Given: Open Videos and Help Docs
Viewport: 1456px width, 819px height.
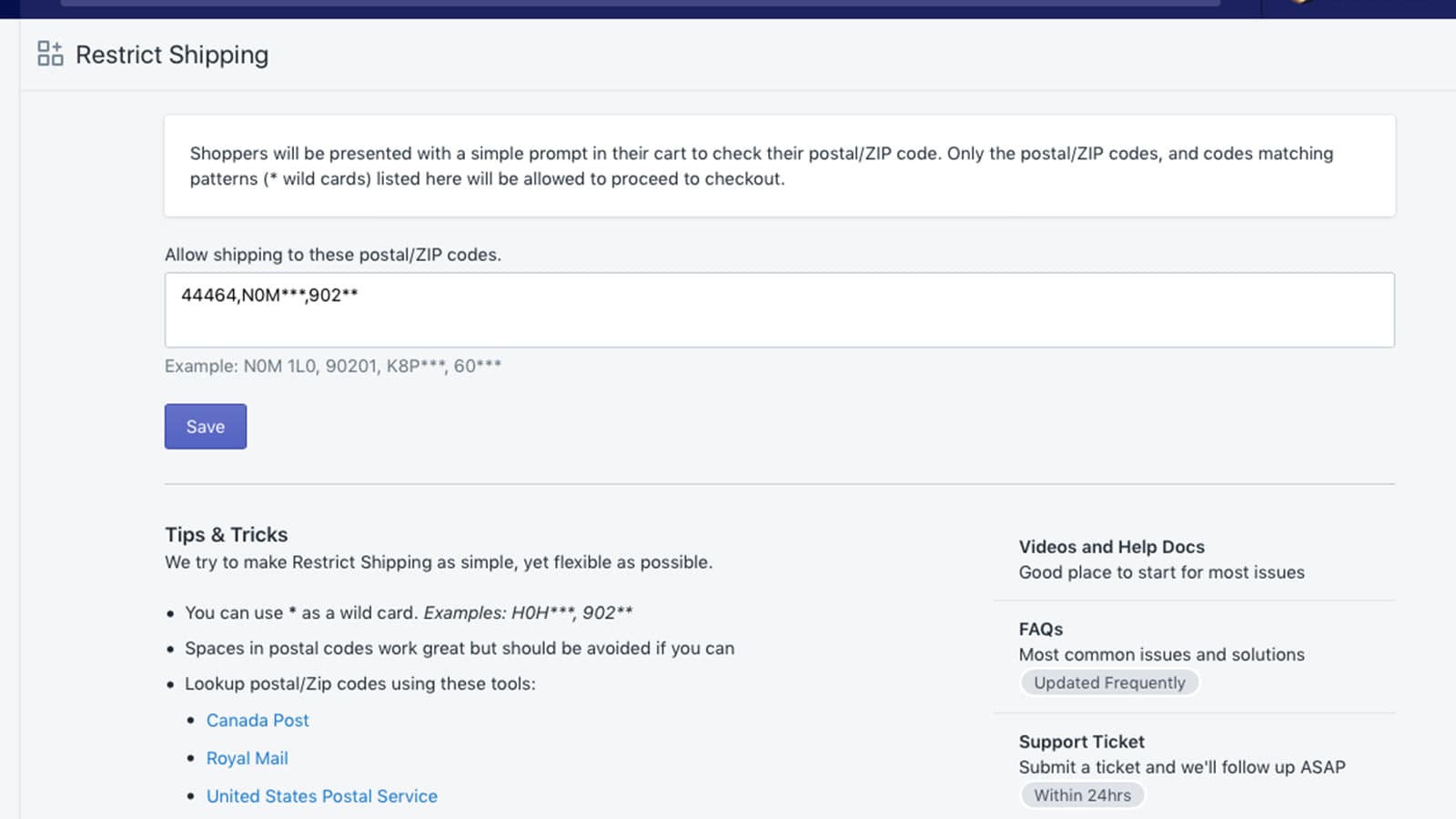Looking at the screenshot, I should coord(1111,547).
